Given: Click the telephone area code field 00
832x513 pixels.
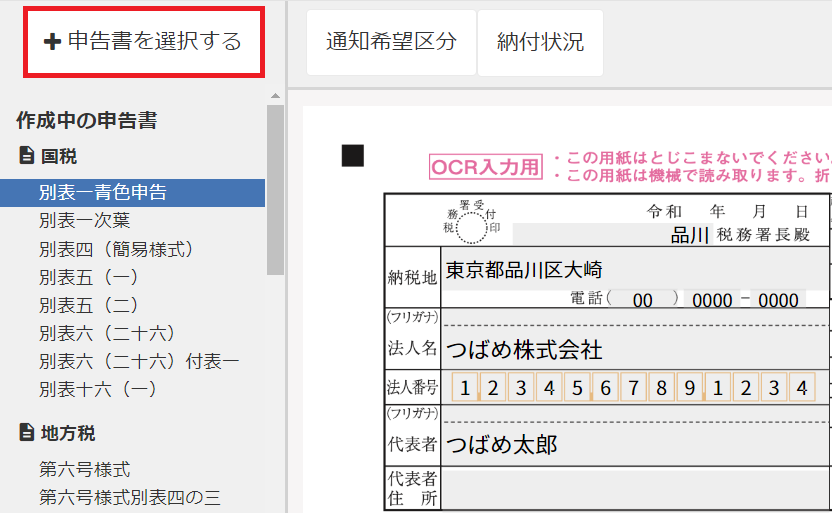Looking at the screenshot, I should (x=643, y=300).
